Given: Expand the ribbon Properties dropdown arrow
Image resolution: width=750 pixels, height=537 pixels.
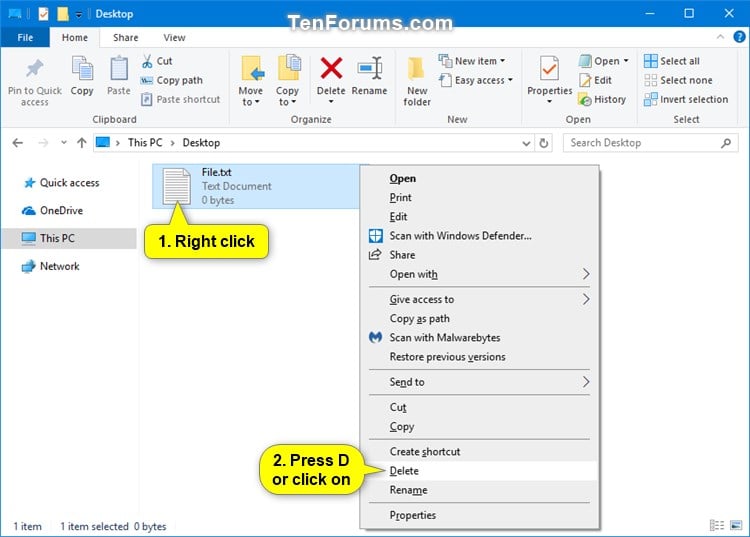Looking at the screenshot, I should click(x=549, y=101).
